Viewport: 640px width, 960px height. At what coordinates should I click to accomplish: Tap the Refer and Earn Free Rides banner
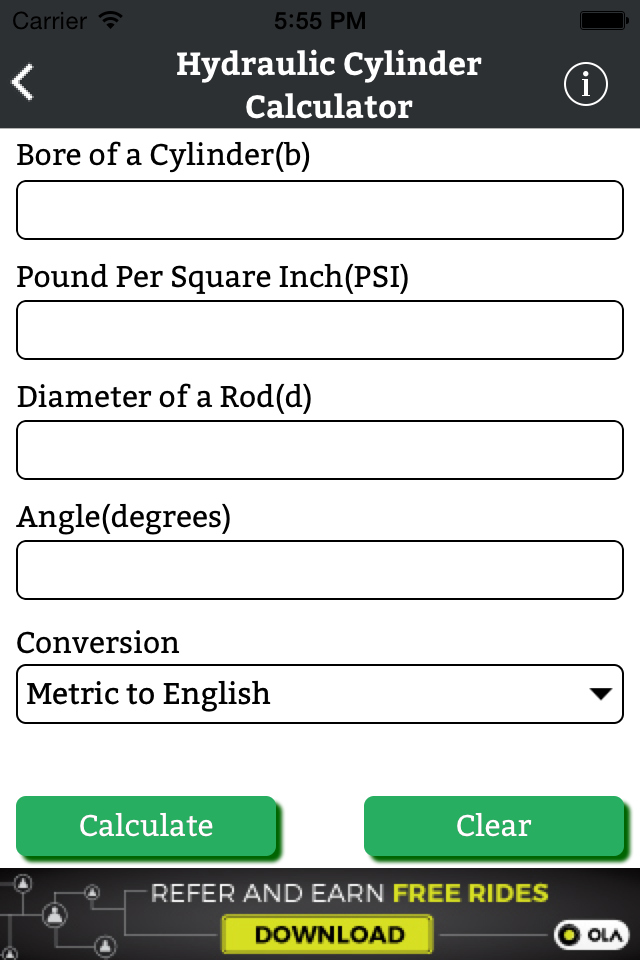[x=320, y=914]
